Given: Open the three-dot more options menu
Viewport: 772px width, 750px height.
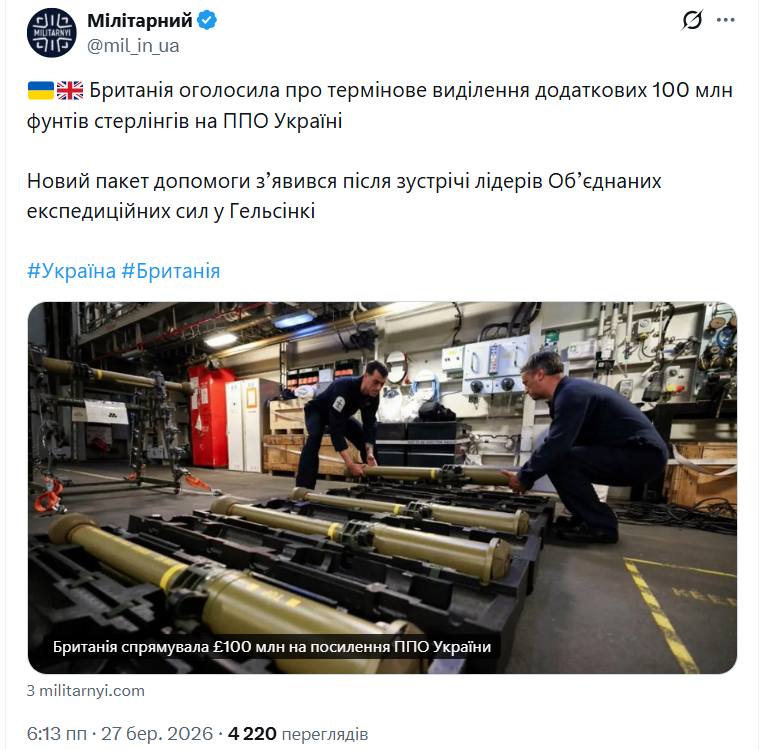Looking at the screenshot, I should (725, 20).
